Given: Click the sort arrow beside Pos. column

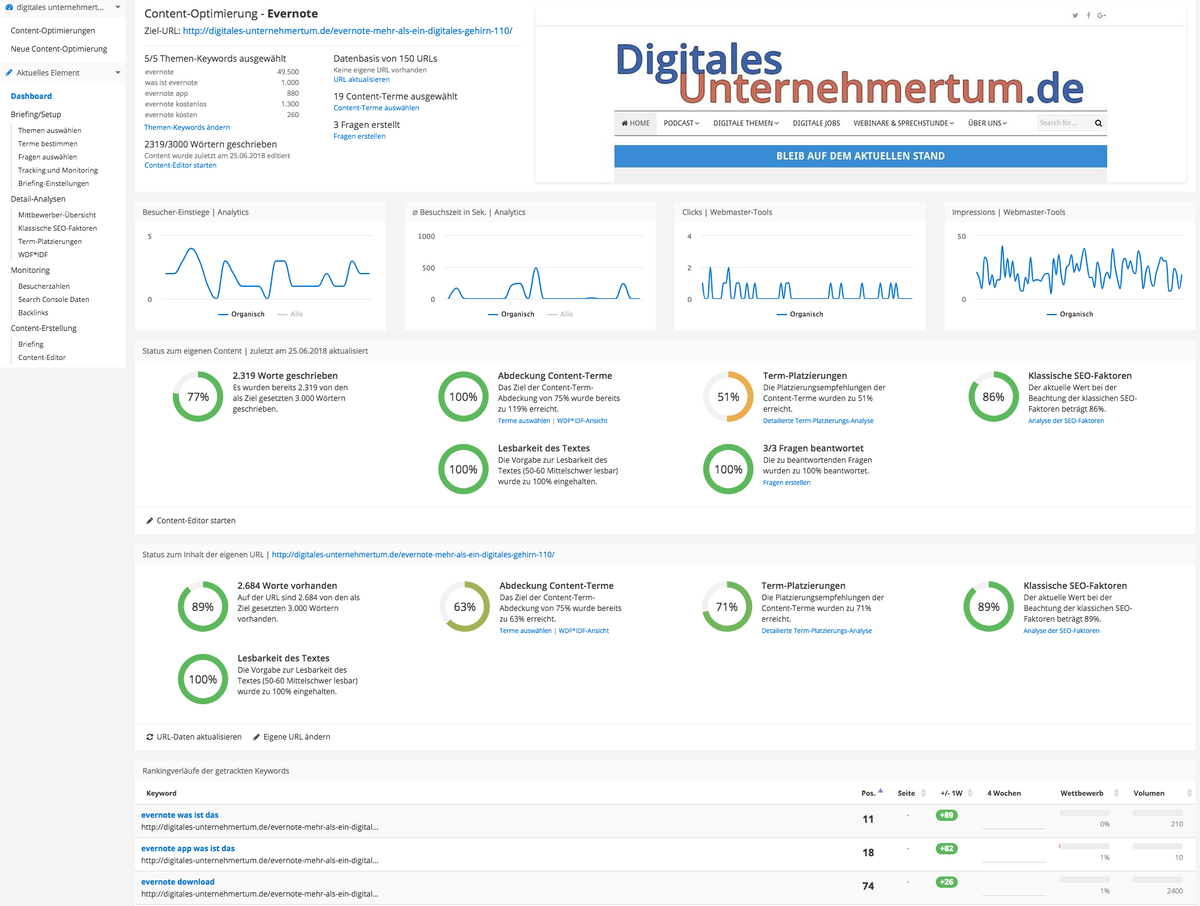Looking at the screenshot, I should click(x=880, y=791).
